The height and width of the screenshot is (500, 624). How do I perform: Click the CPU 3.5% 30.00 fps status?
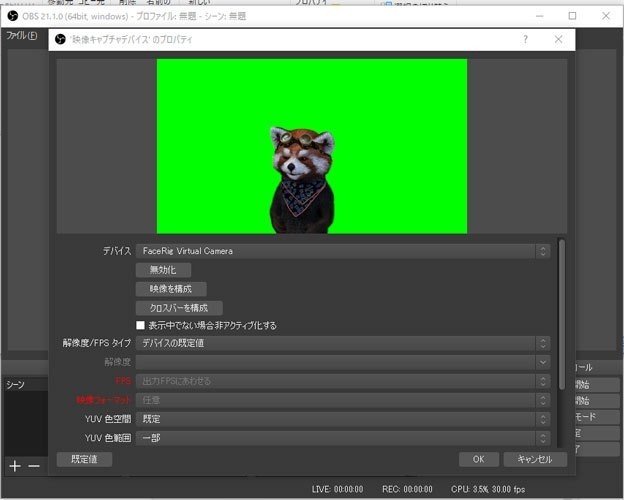coord(488,489)
